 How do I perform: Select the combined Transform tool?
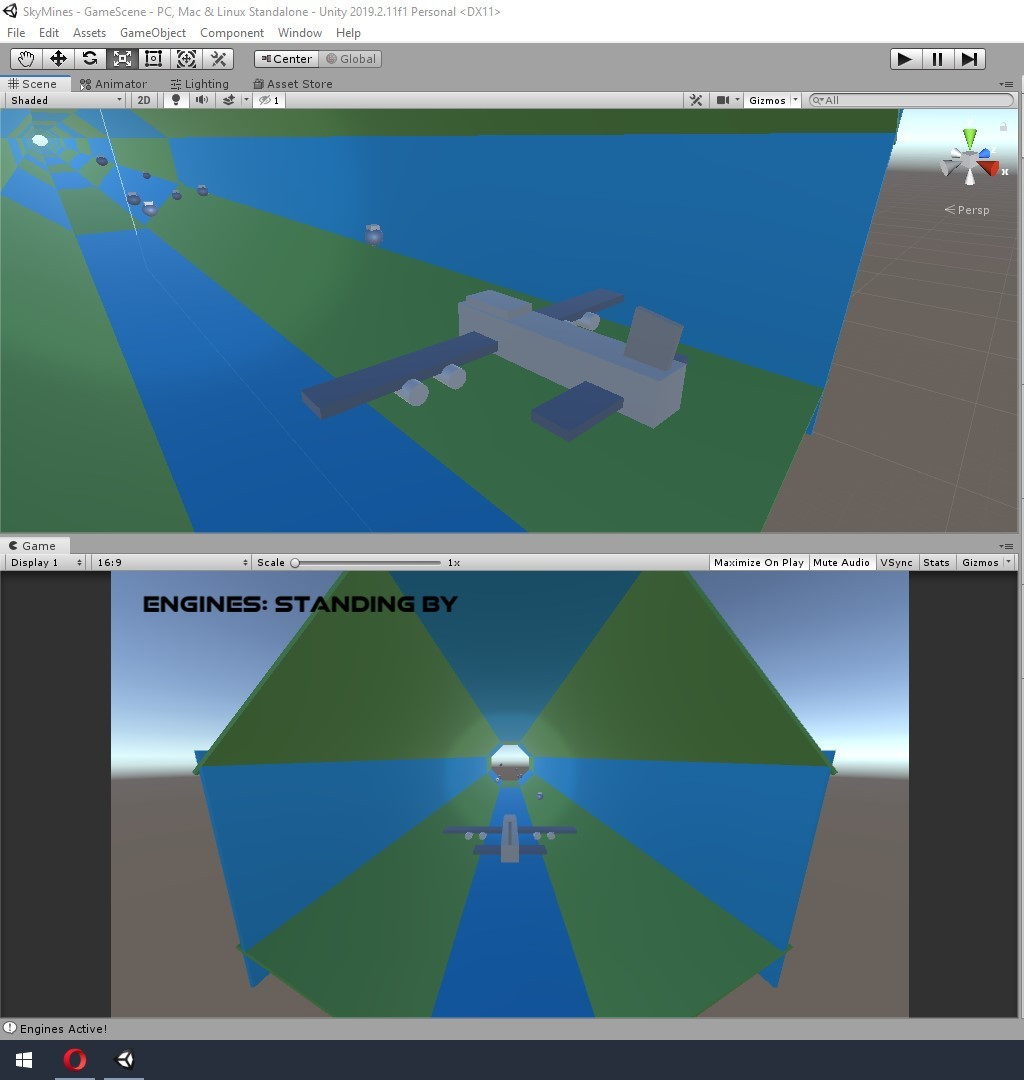[186, 59]
